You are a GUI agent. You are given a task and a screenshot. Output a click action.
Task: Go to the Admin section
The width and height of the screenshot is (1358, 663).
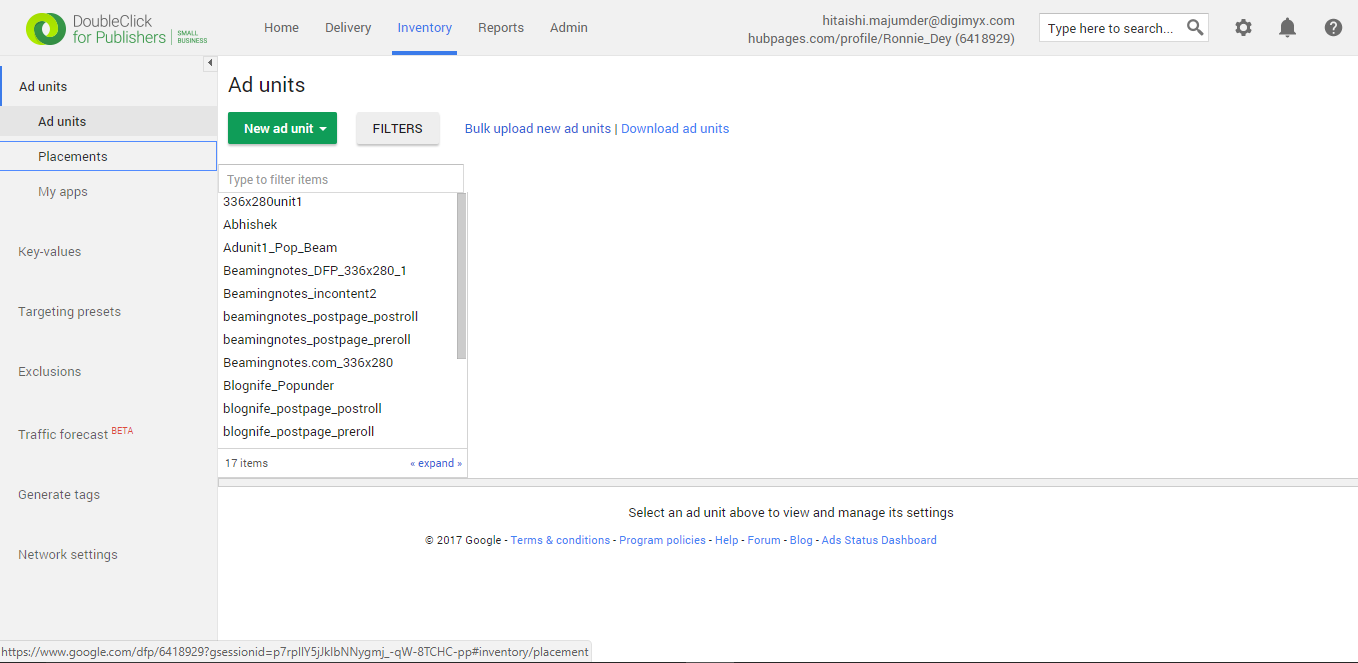coord(568,28)
